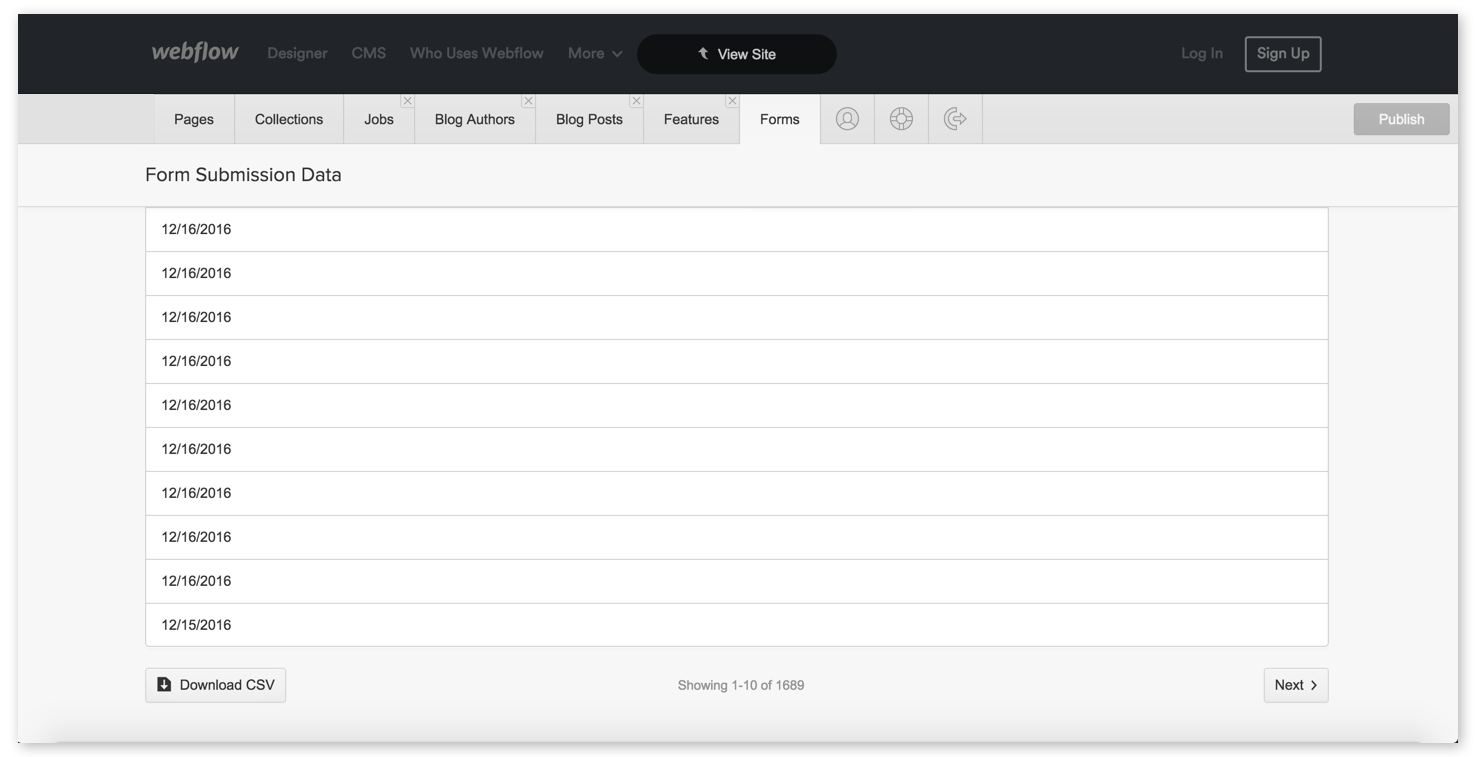The image size is (1475, 757).
Task: Click the log out icon
Action: pos(955,118)
